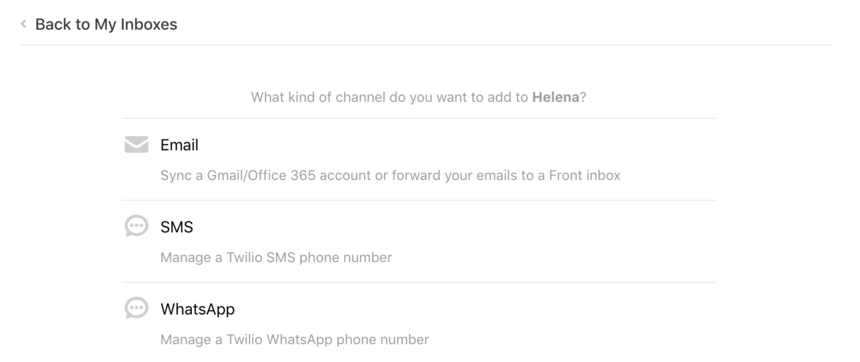Click the words Front inbox in Email description
Image resolution: width=860 pixels, height=362 pixels.
(x=585, y=176)
